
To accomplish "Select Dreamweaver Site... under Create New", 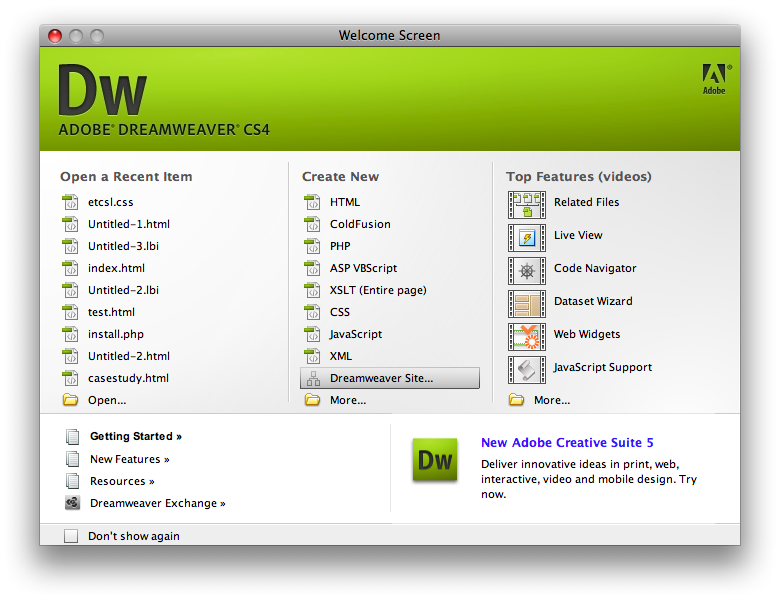I will 381,378.
